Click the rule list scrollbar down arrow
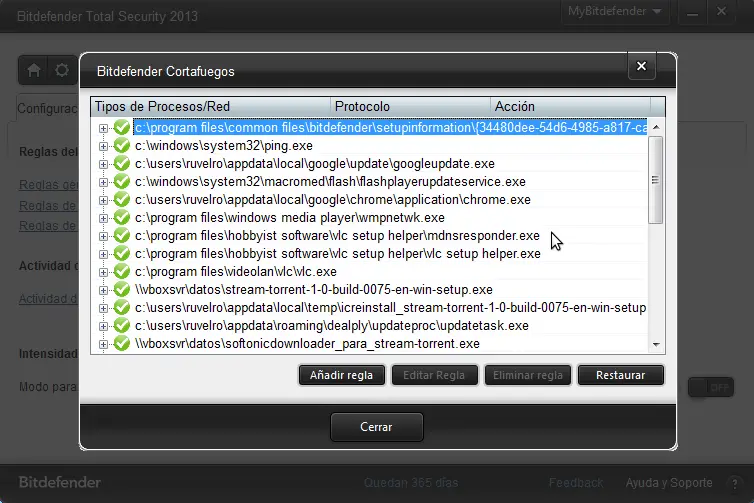 point(656,344)
